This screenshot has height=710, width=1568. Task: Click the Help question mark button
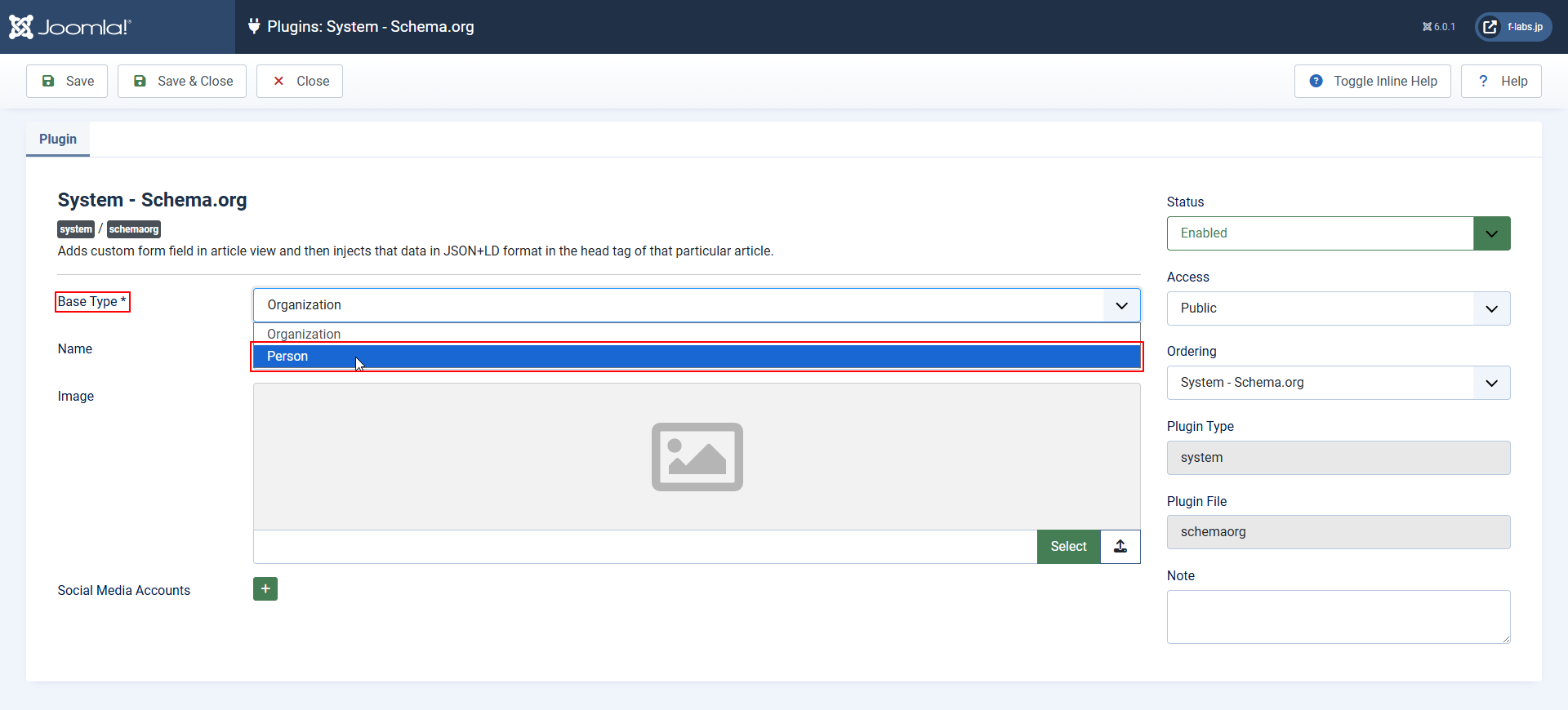1501,82
